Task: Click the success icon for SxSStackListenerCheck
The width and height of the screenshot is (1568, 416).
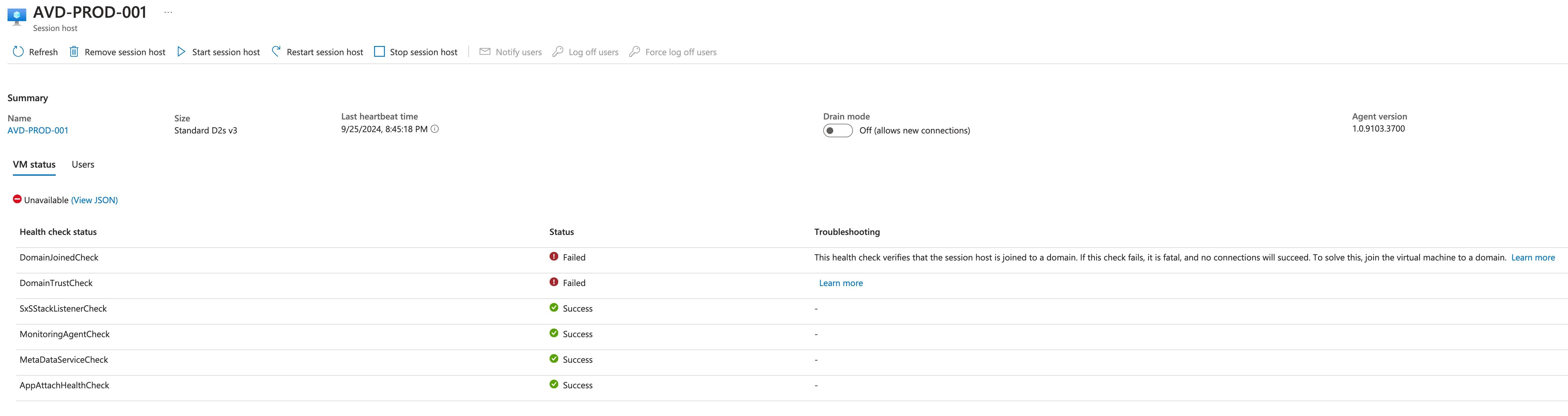Action: [x=554, y=308]
